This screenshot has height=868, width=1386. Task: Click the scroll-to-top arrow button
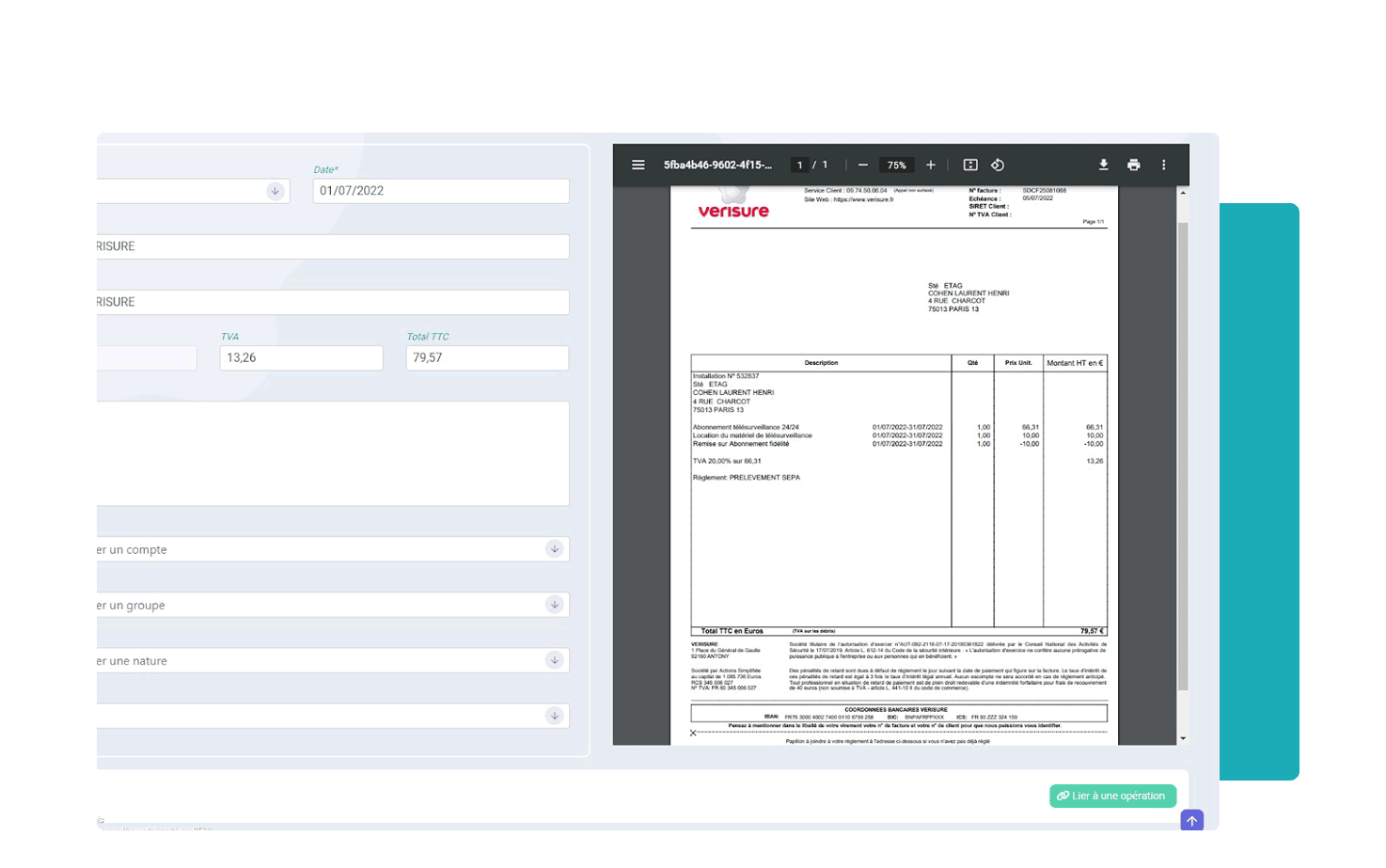click(1191, 821)
